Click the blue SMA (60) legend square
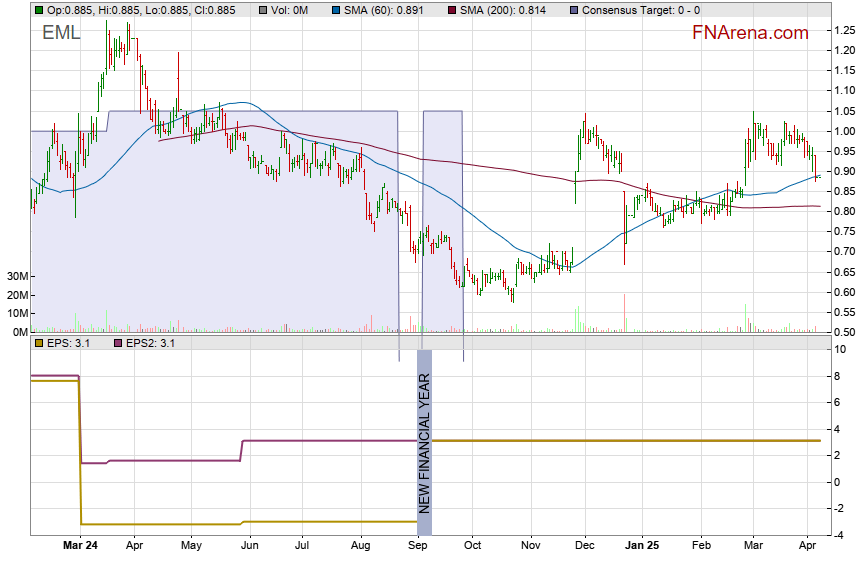859x566 pixels. 334,10
